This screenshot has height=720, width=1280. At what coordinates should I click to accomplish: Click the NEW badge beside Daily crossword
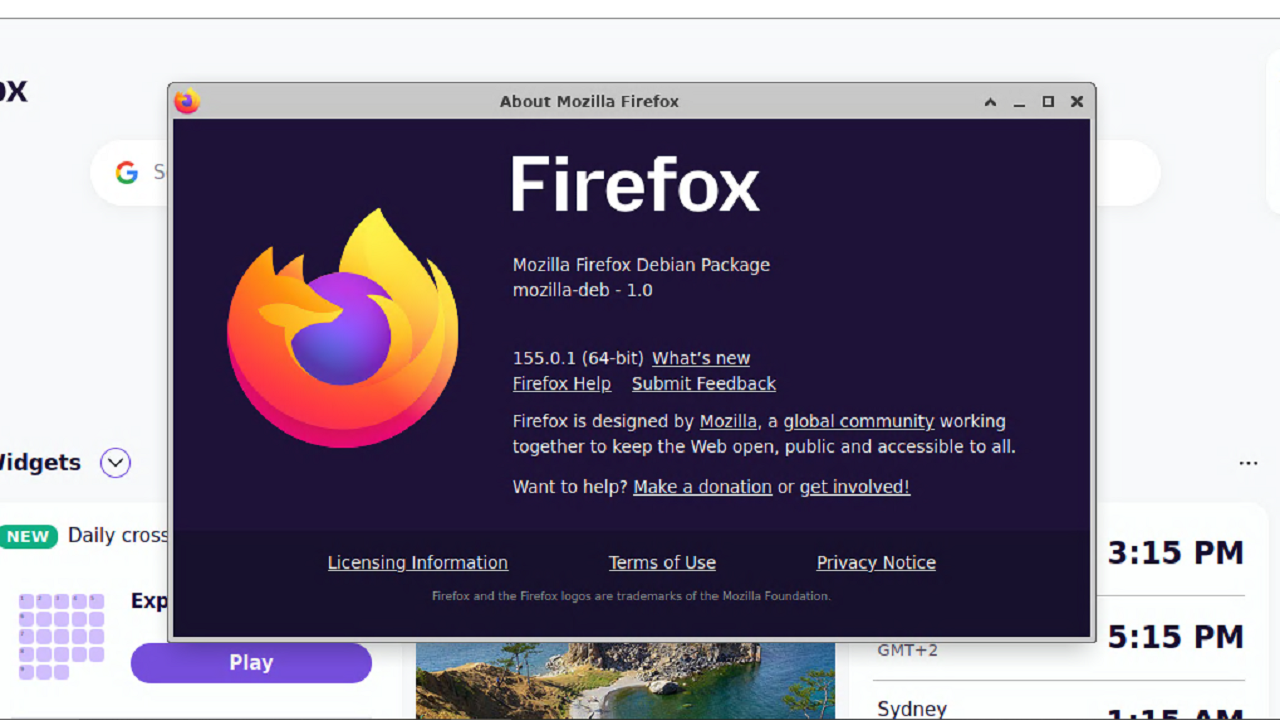coord(28,536)
